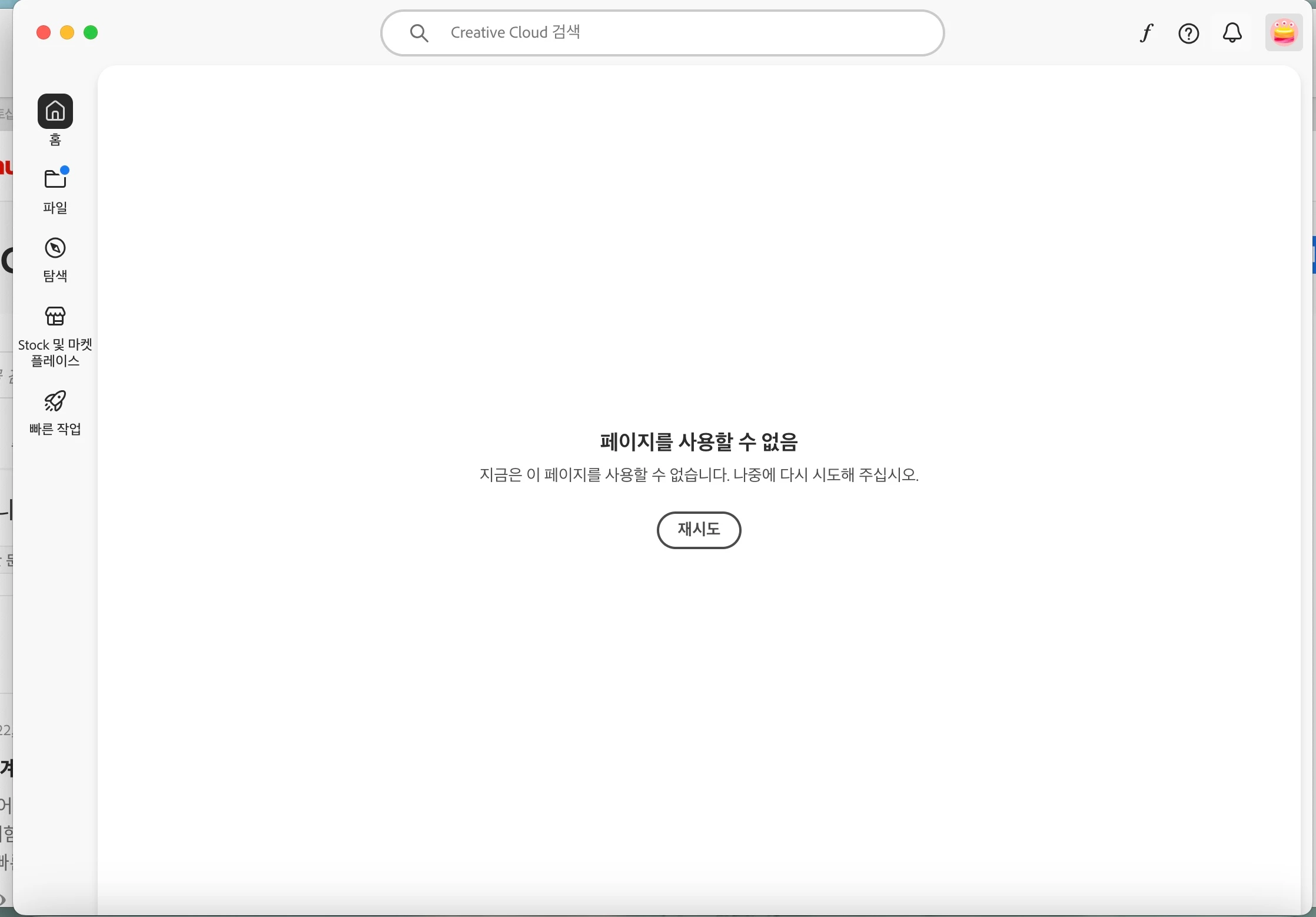Select the 탐색 text label in sidebar
The width and height of the screenshot is (1316, 917).
tap(55, 276)
